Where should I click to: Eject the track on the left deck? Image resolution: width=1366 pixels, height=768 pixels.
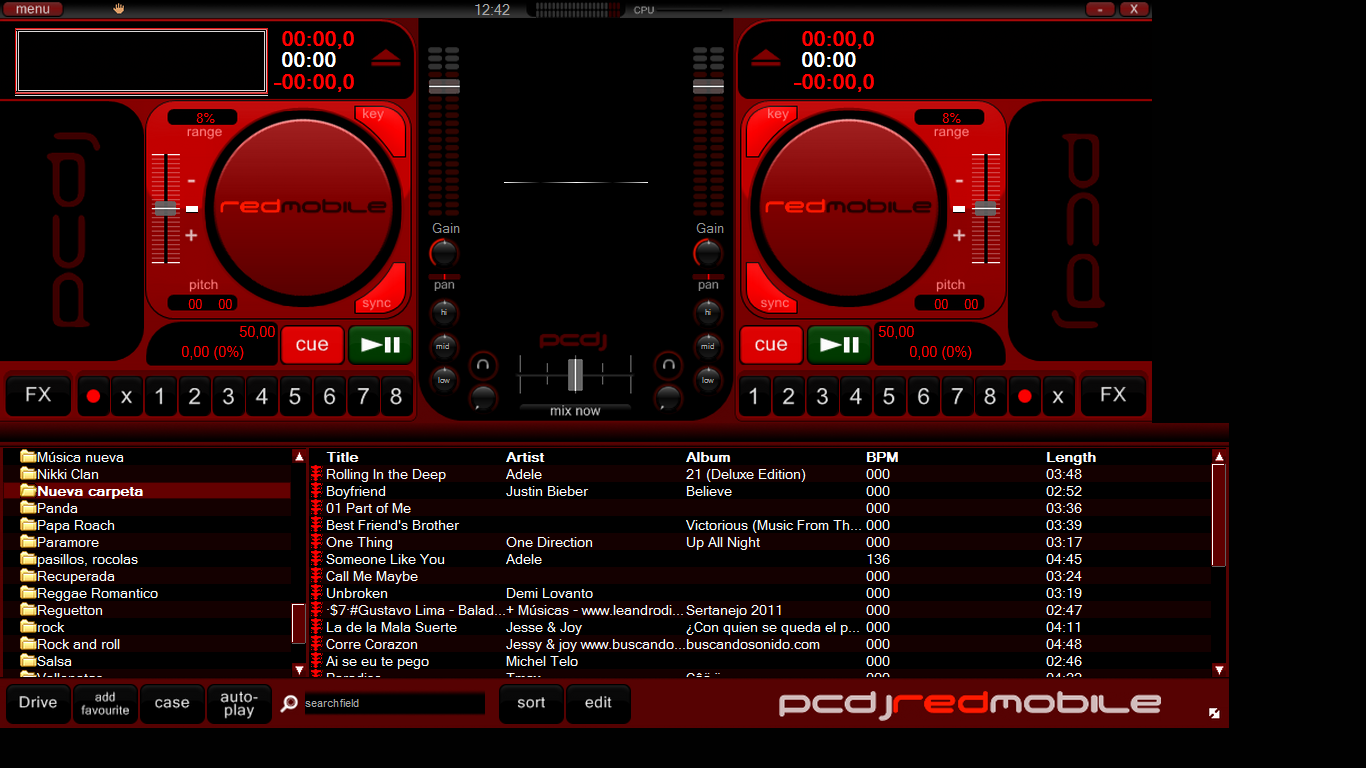click(385, 59)
